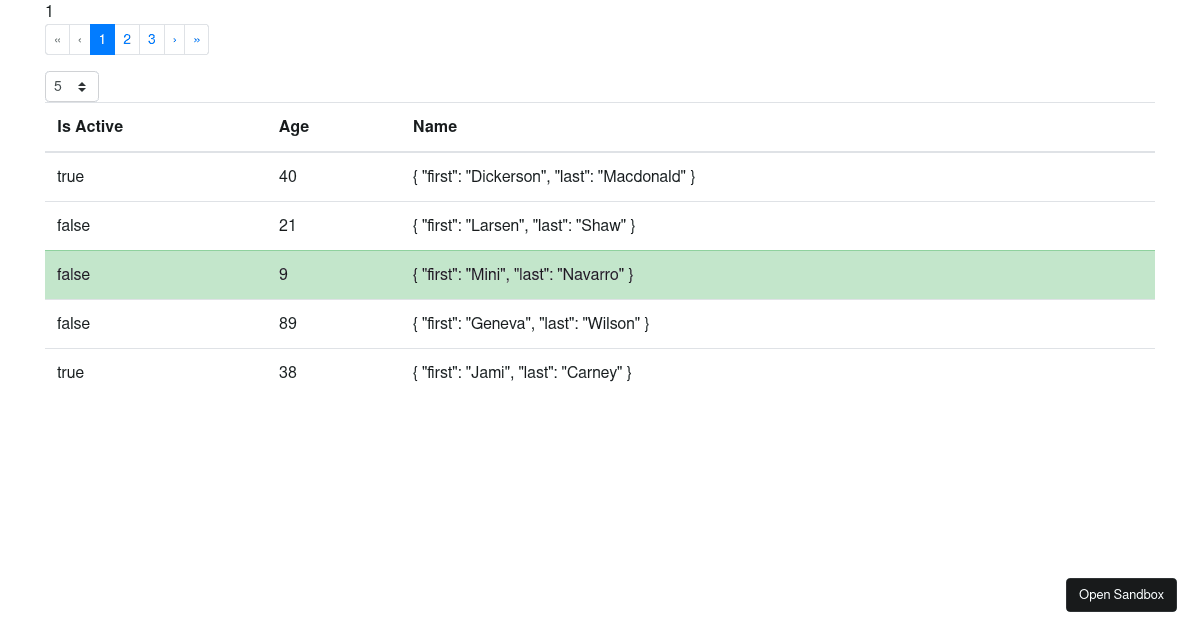
Task: Click the previous page chevron
Action: point(80,39)
